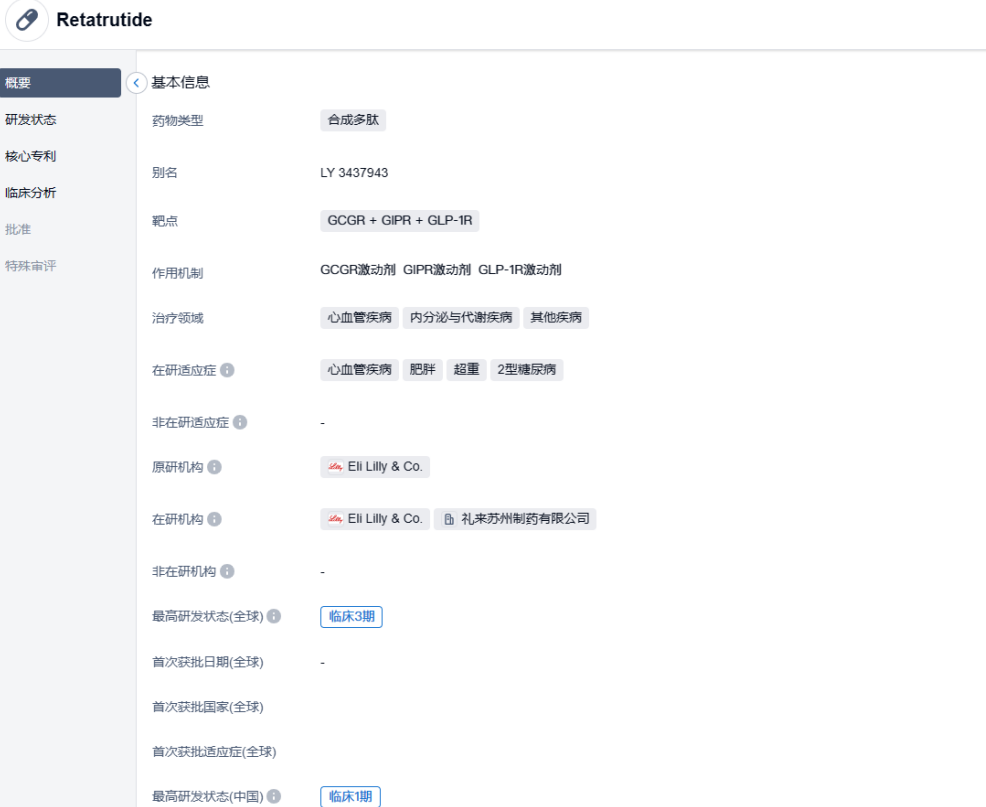Select the 2型糖尿病 indication tag
The width and height of the screenshot is (986, 807).
coord(526,370)
